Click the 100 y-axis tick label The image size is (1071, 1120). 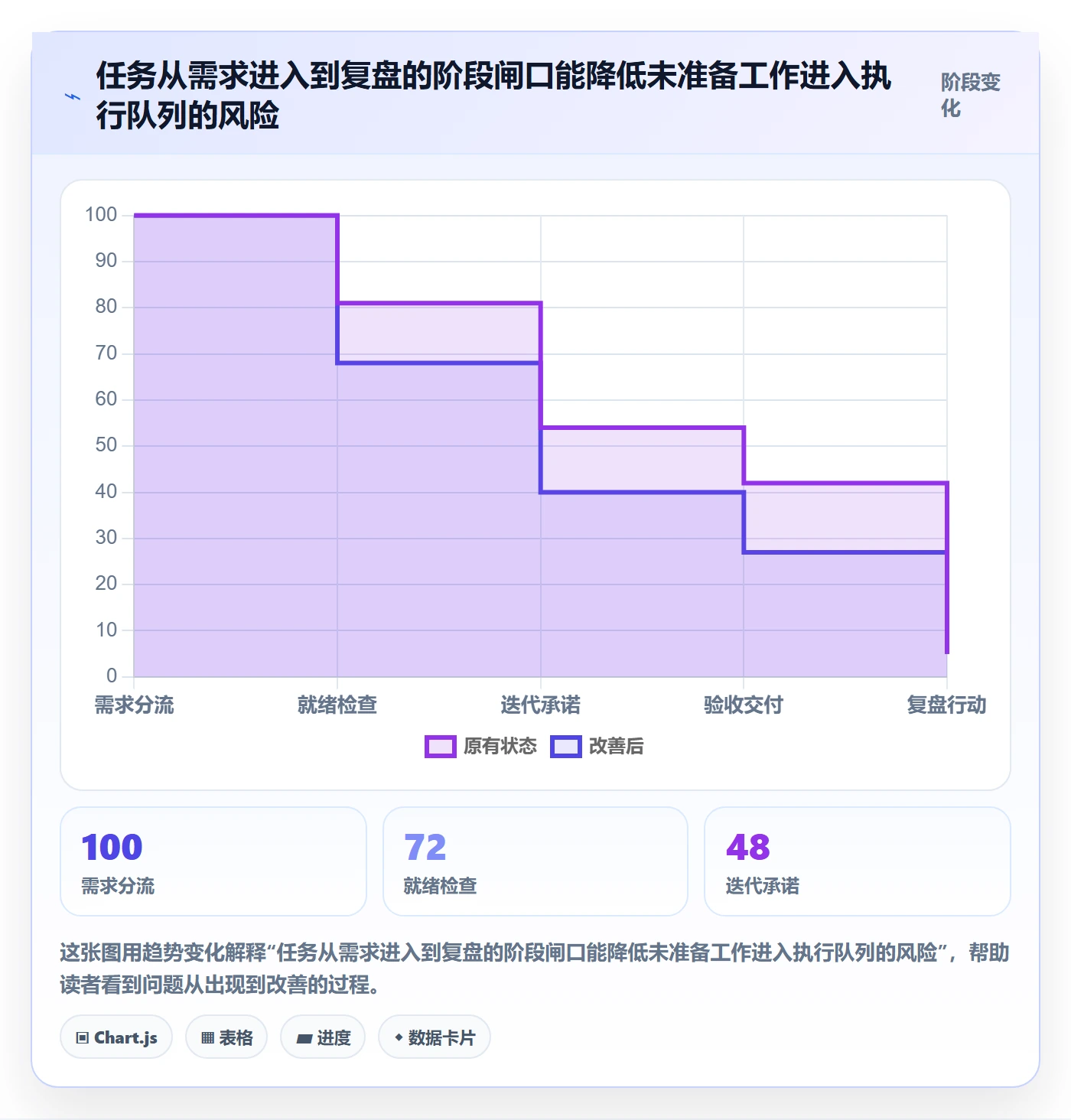[x=101, y=215]
